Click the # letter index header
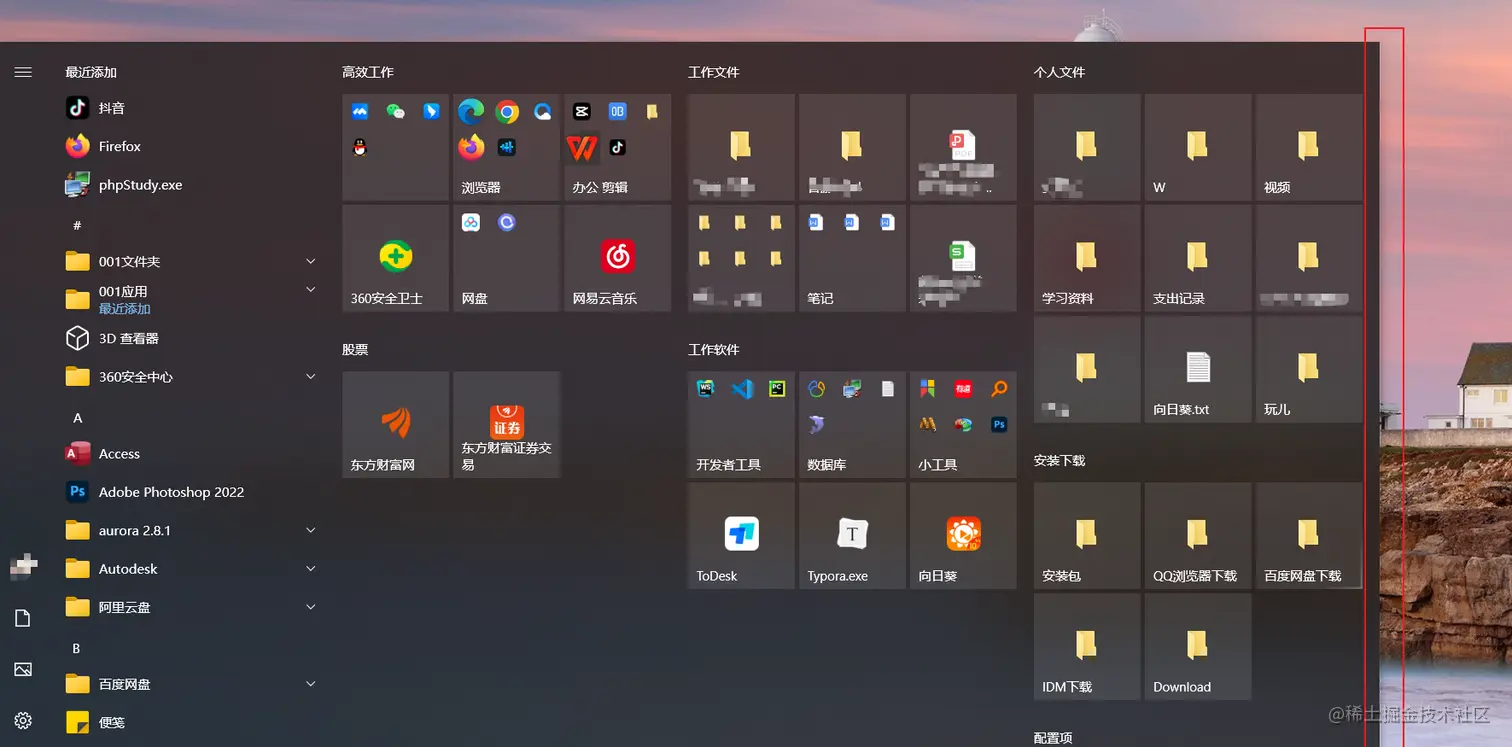The width and height of the screenshot is (1512, 747). coord(77,225)
